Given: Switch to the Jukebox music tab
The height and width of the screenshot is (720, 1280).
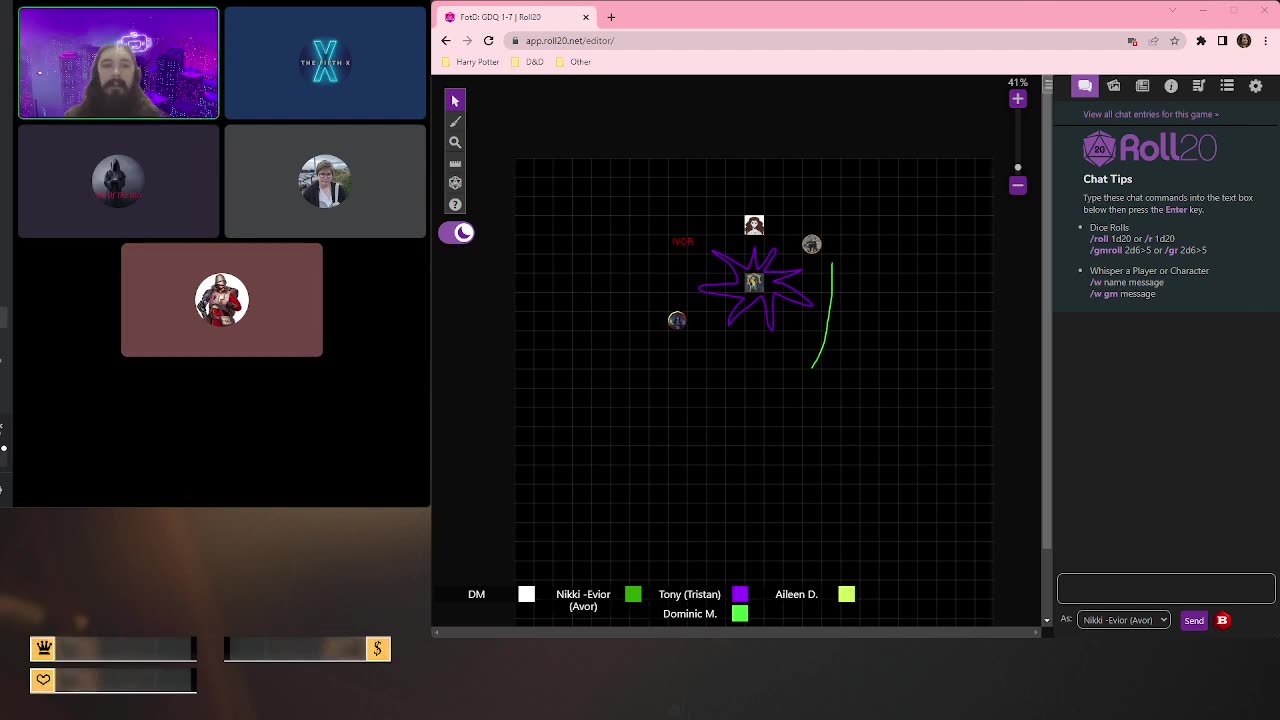Looking at the screenshot, I should click(1199, 86).
